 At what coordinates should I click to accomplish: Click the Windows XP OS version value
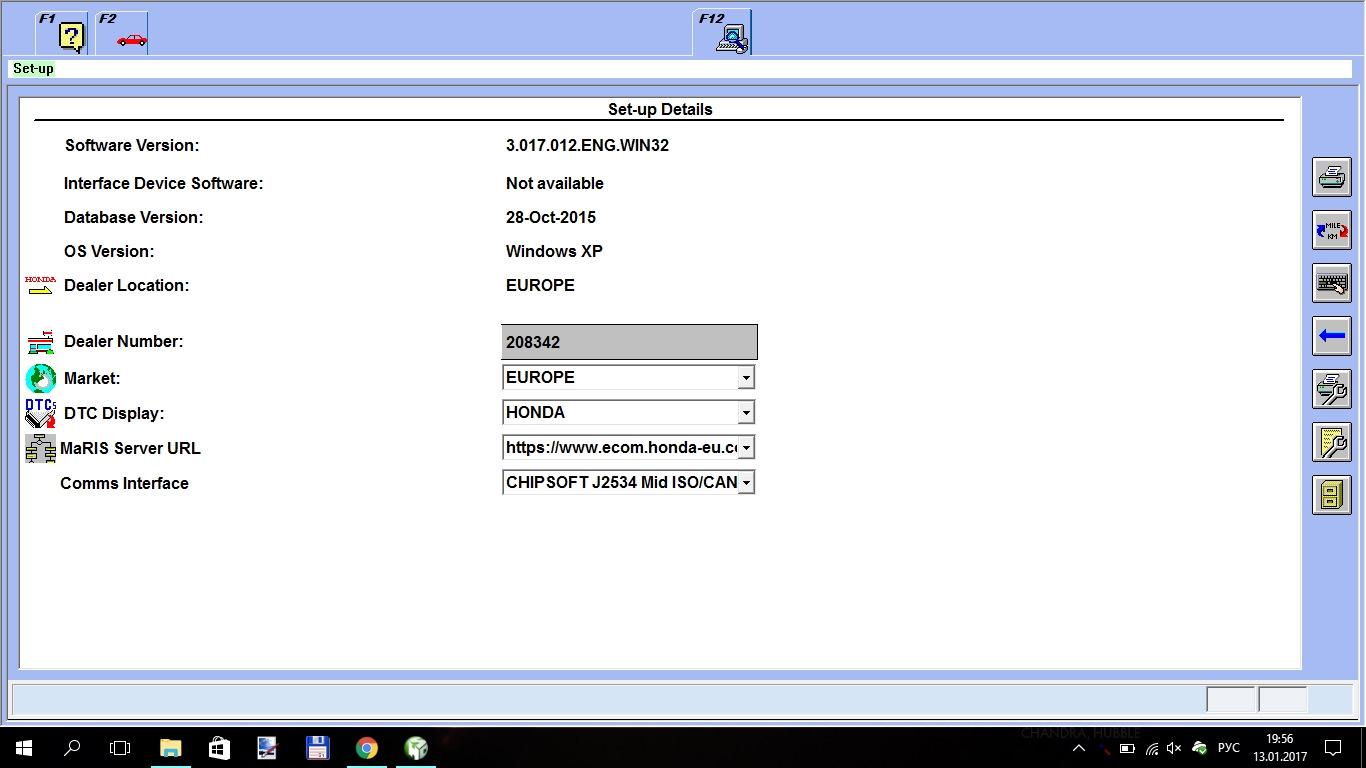(x=554, y=251)
